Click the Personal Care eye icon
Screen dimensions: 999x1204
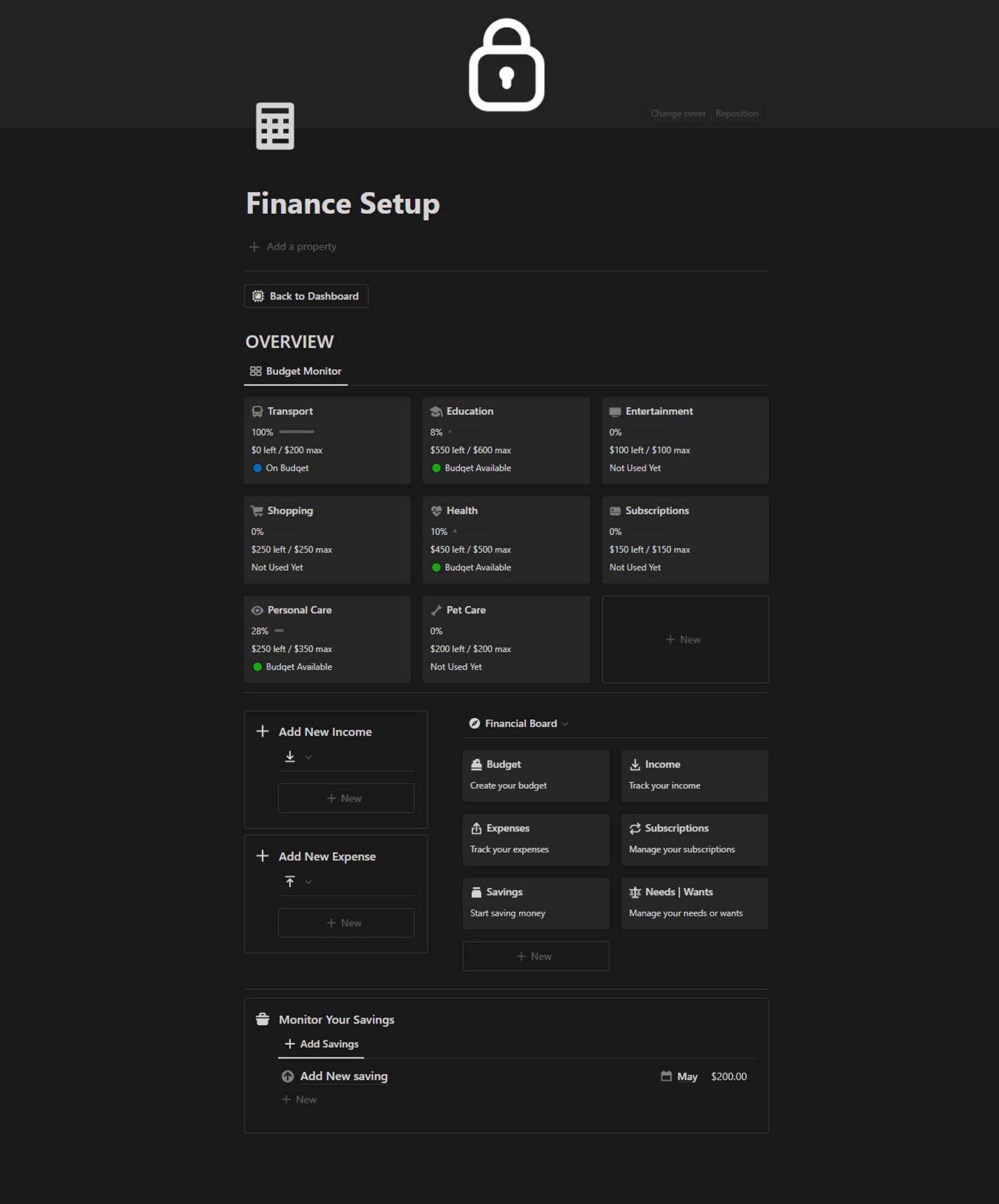tap(257, 610)
